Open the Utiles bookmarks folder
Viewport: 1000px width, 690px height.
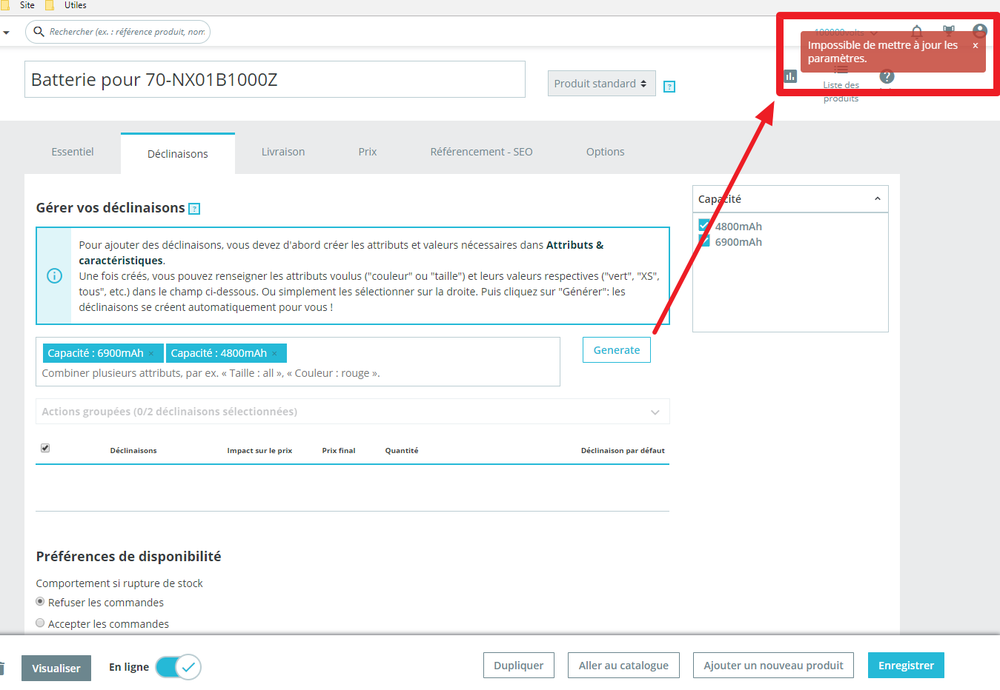click(x=66, y=5)
